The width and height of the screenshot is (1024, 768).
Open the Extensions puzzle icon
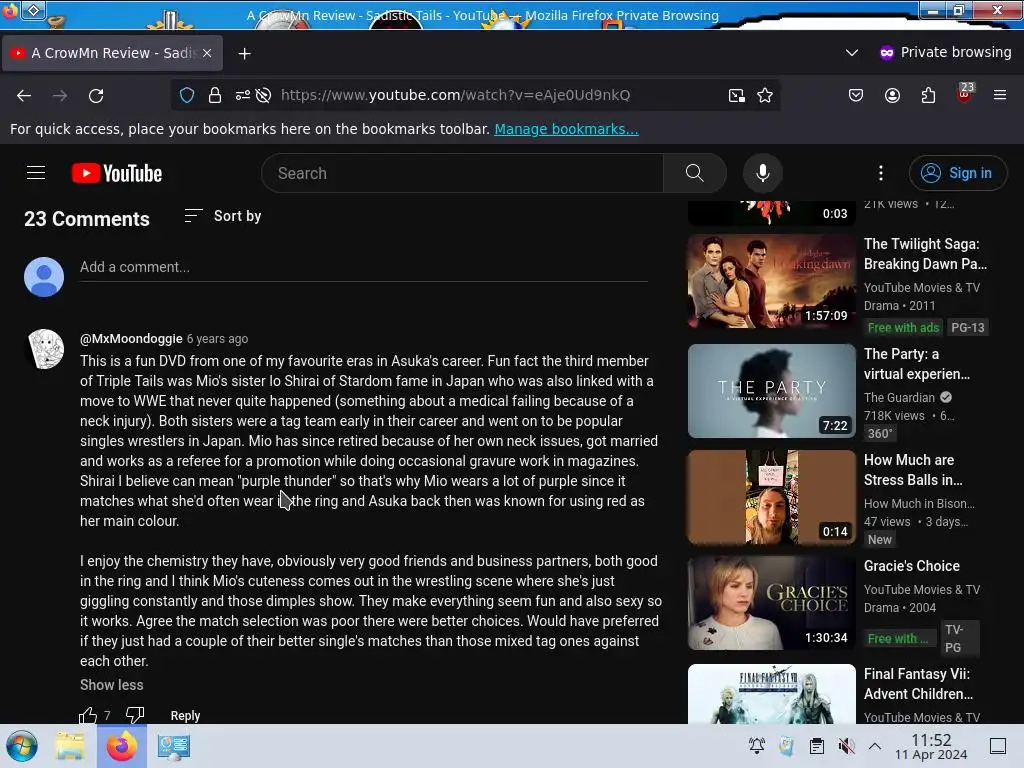point(928,95)
